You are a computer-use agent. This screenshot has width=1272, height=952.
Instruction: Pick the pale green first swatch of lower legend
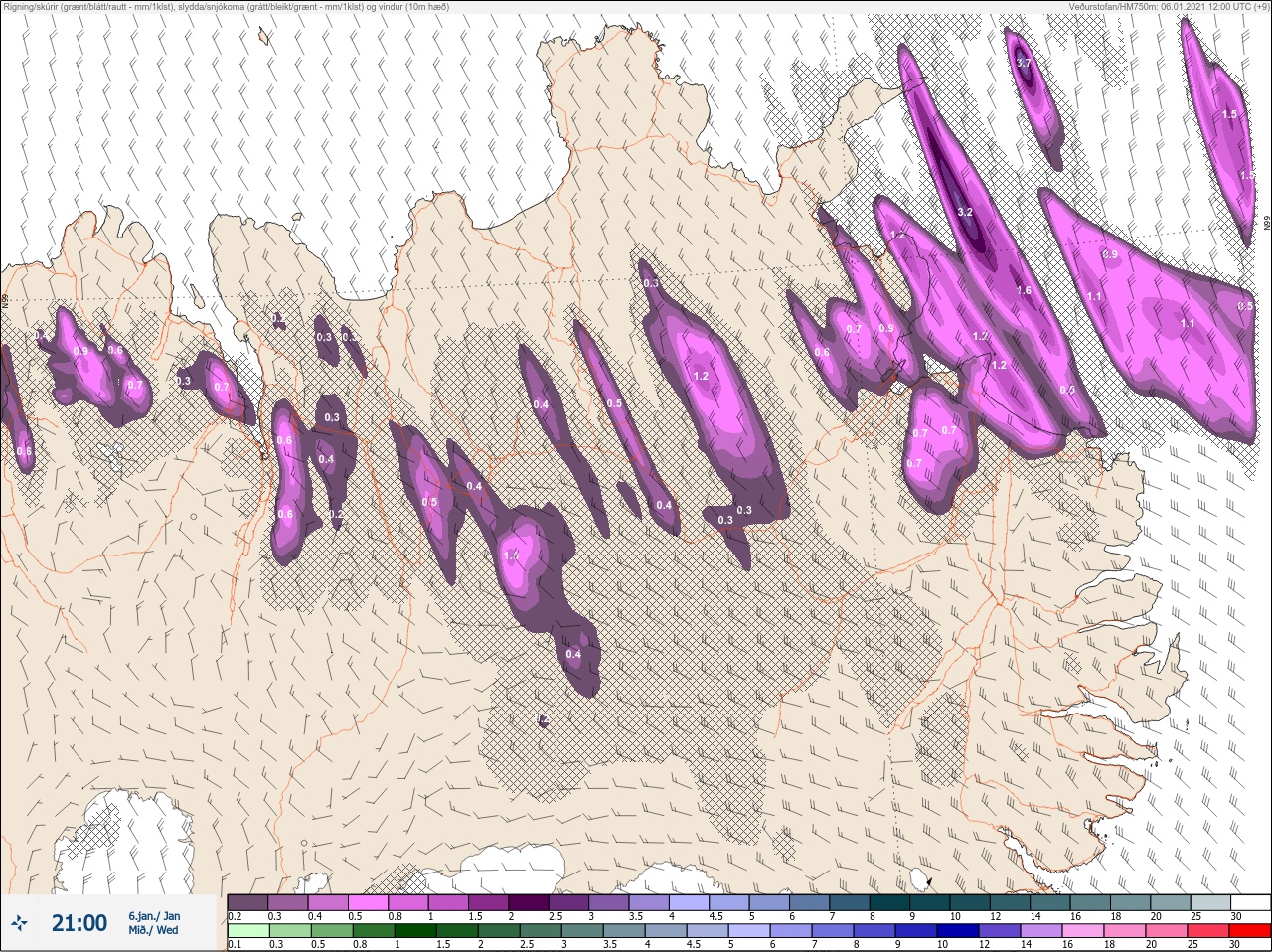coord(247,931)
